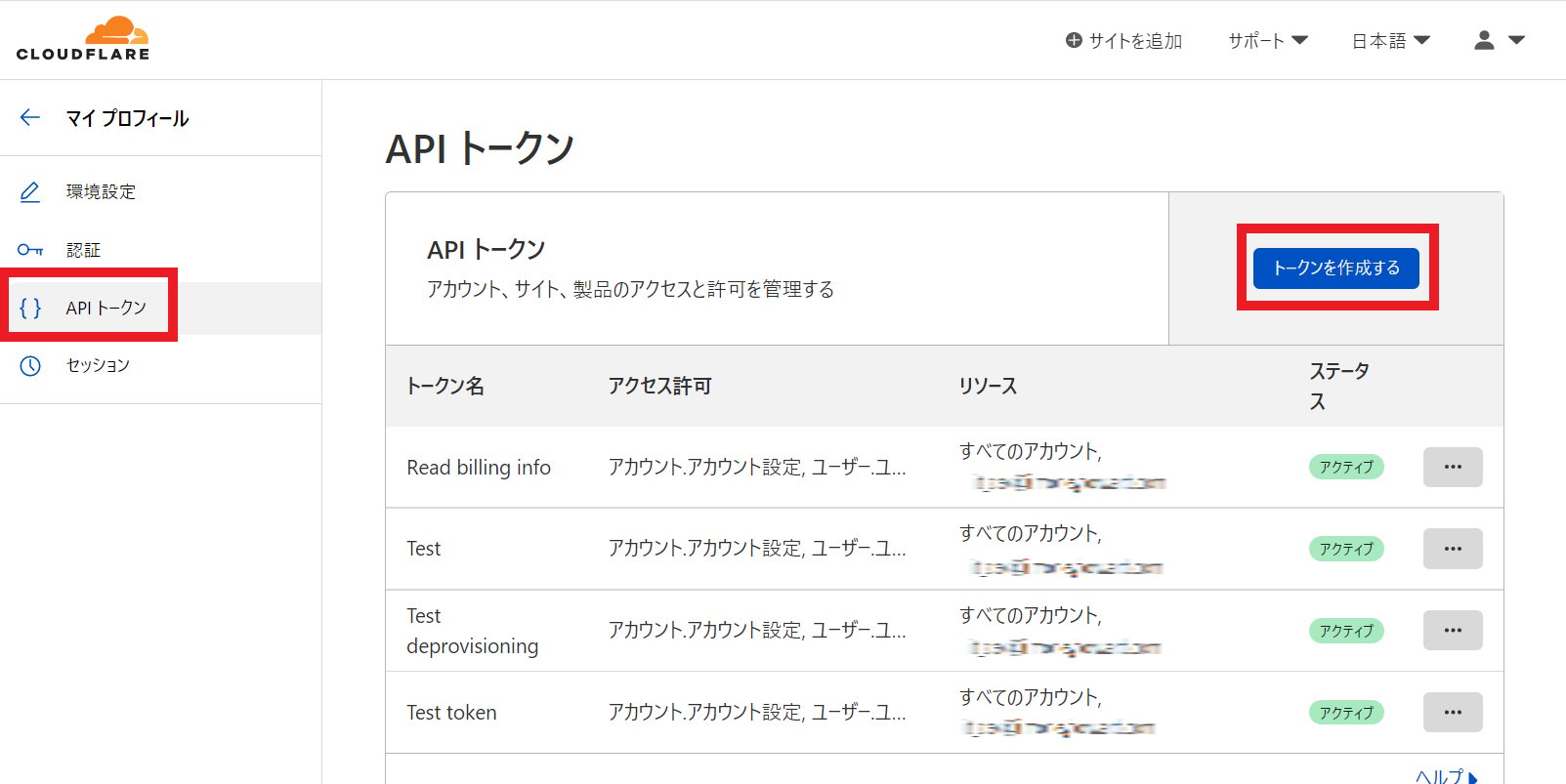Image resolution: width=1566 pixels, height=784 pixels.
Task: Click the アクセス許可 column header
Action: pos(659,386)
